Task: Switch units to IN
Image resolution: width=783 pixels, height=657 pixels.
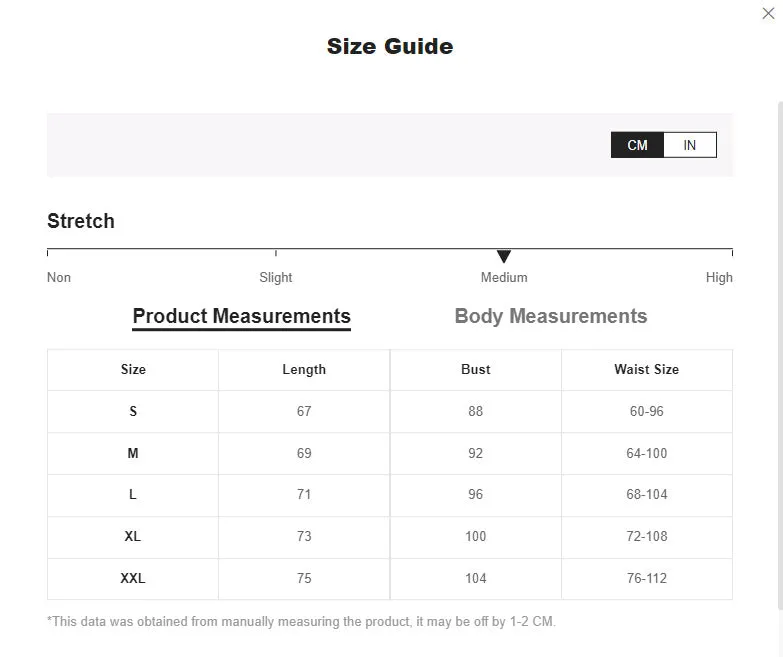Action: [x=690, y=145]
